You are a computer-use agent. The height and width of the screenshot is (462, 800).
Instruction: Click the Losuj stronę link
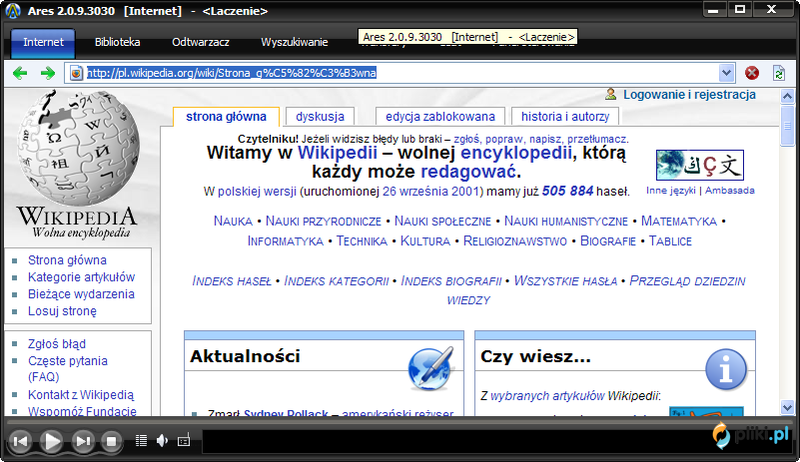coord(62,311)
